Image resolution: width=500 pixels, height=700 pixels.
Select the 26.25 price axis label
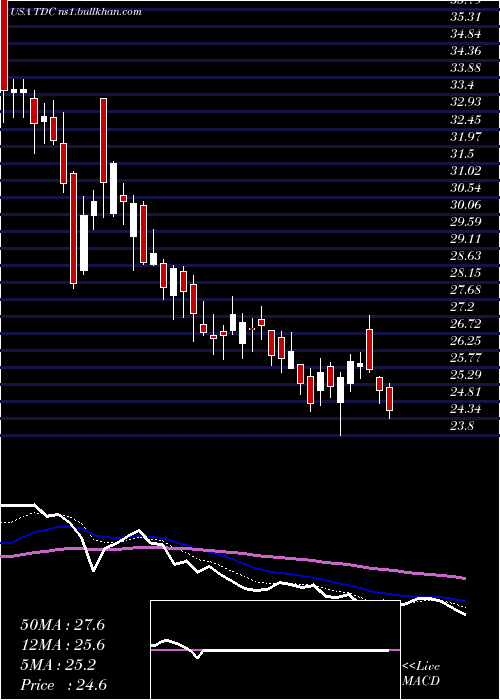coord(465,341)
